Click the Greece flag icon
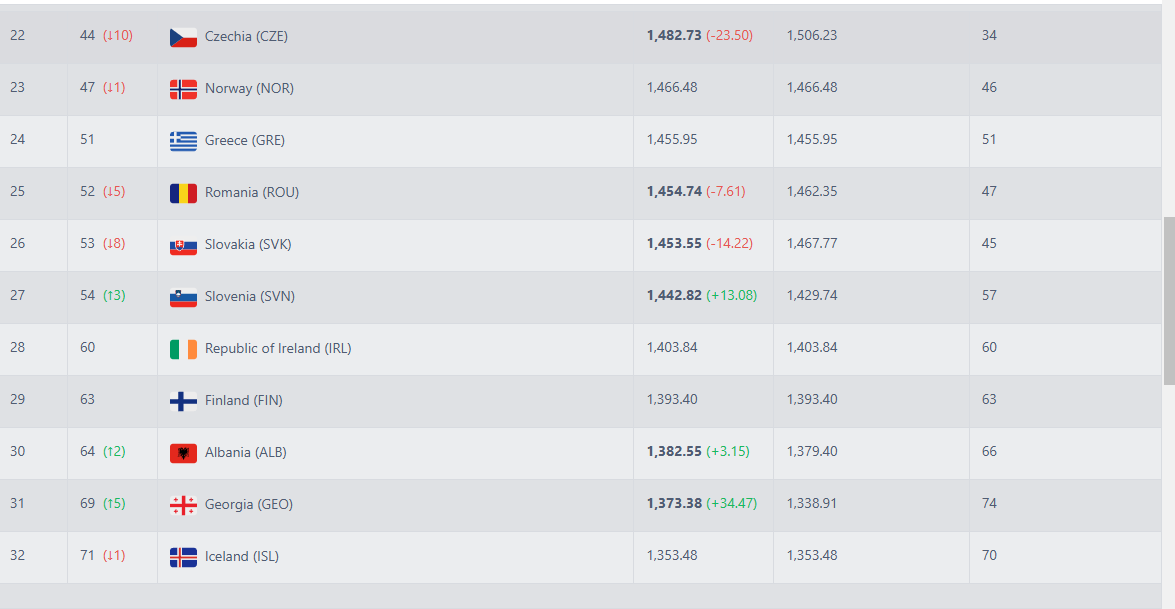The image size is (1175, 609). [x=183, y=141]
